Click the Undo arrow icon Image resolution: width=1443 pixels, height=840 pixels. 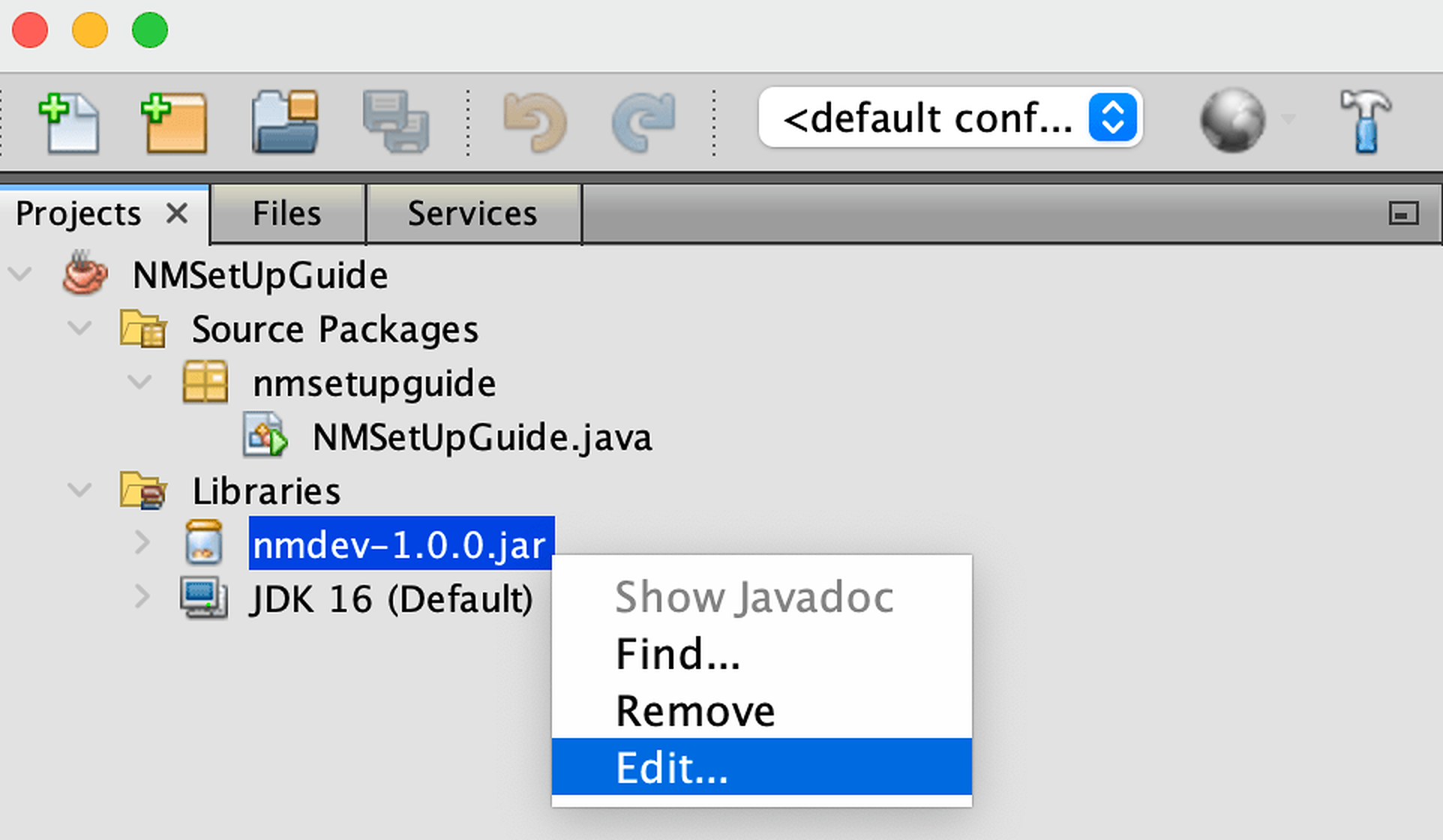coord(535,122)
